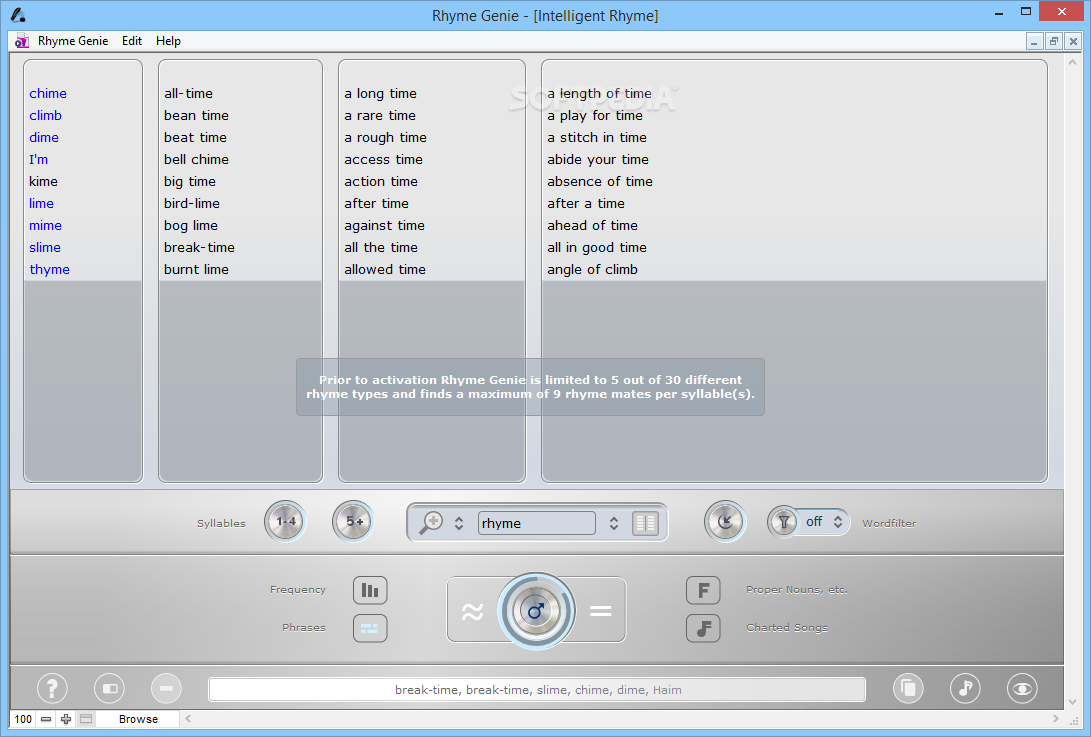
Task: Toggle Proper Nouns F button
Action: pyautogui.click(x=703, y=590)
